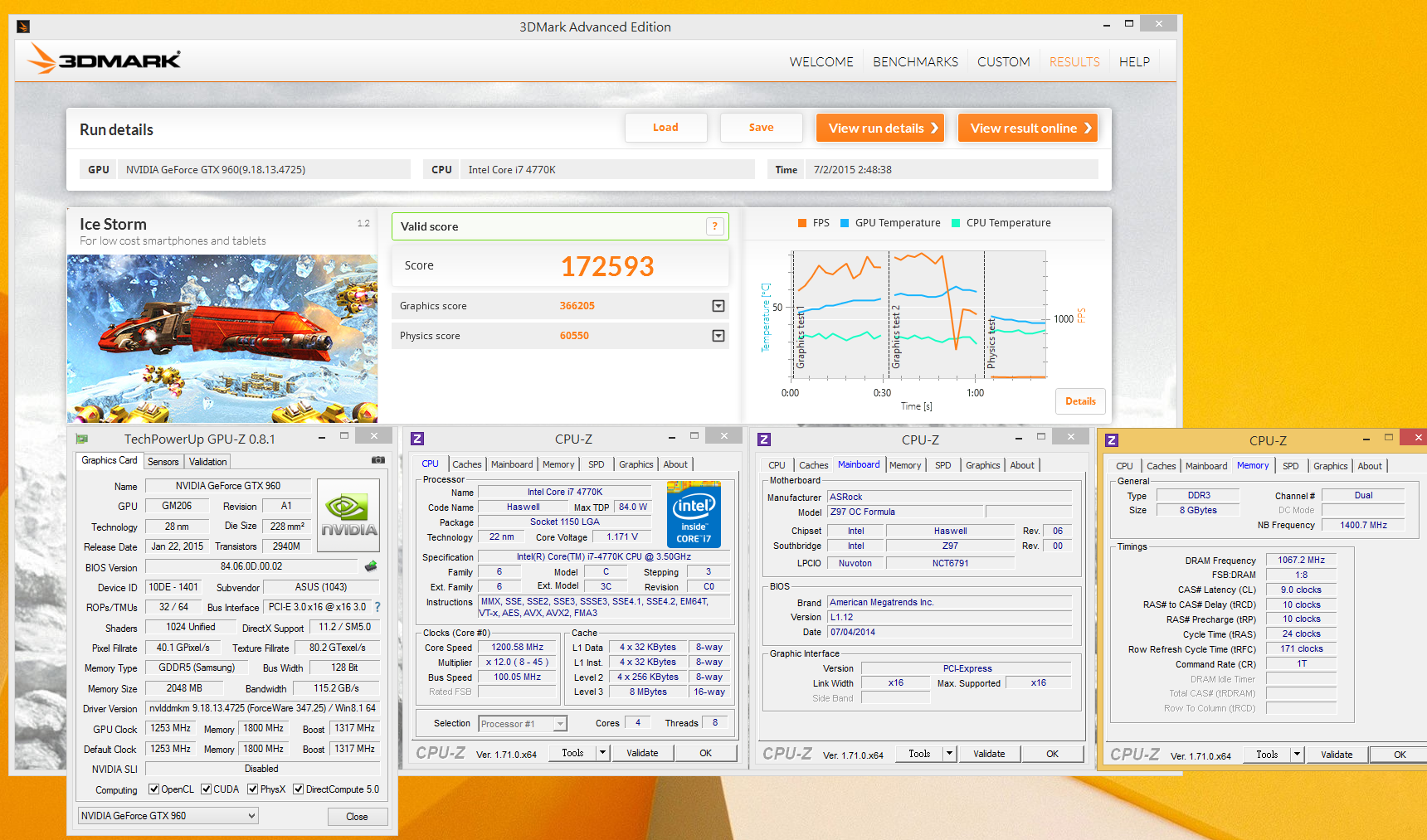The width and height of the screenshot is (1427, 840).
Task: Click the Physics score value 60550
Action: pos(574,336)
